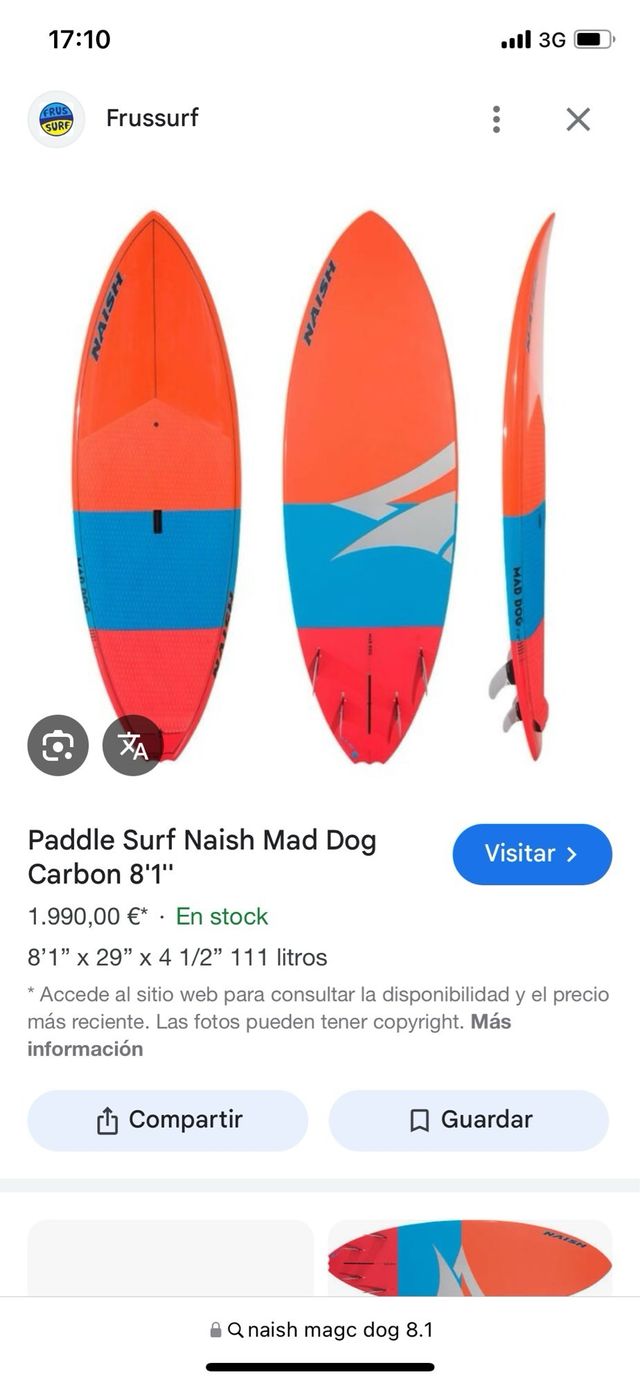The image size is (640, 1385).
Task: Save product with Guardar button
Action: (x=469, y=1120)
